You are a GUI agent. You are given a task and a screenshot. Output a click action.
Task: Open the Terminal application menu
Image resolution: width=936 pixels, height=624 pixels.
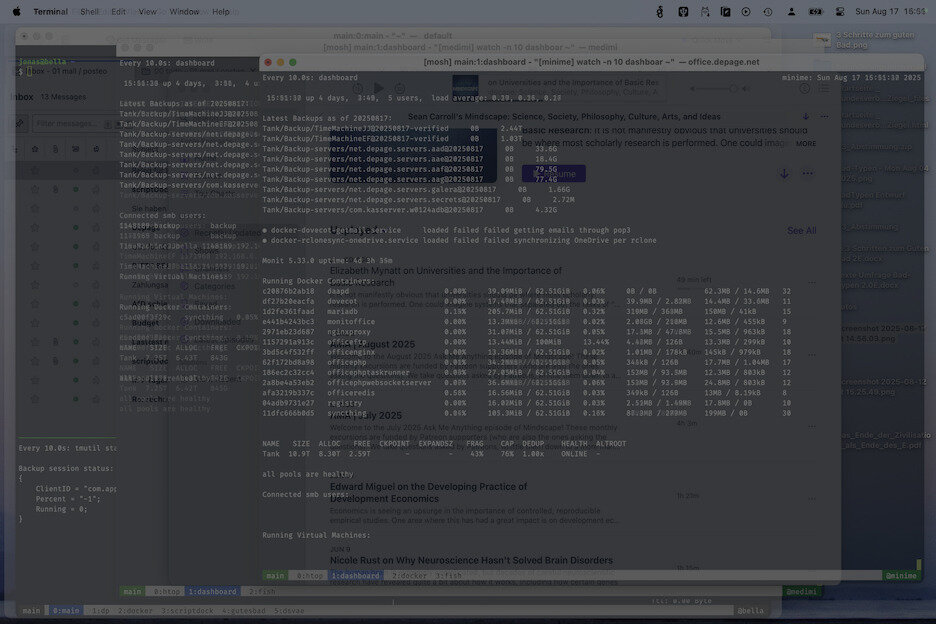coord(50,11)
